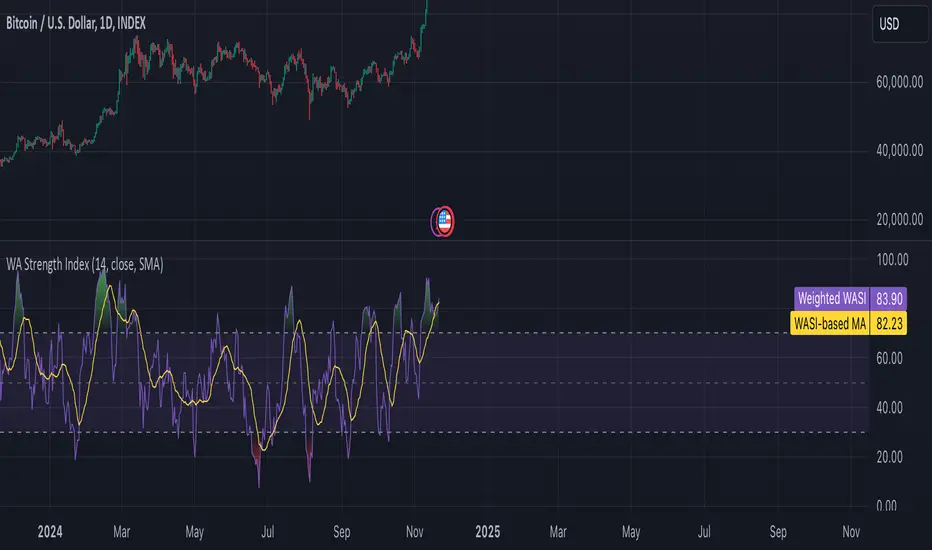Click the US economic event flag icon
932x550 pixels.
443,221
